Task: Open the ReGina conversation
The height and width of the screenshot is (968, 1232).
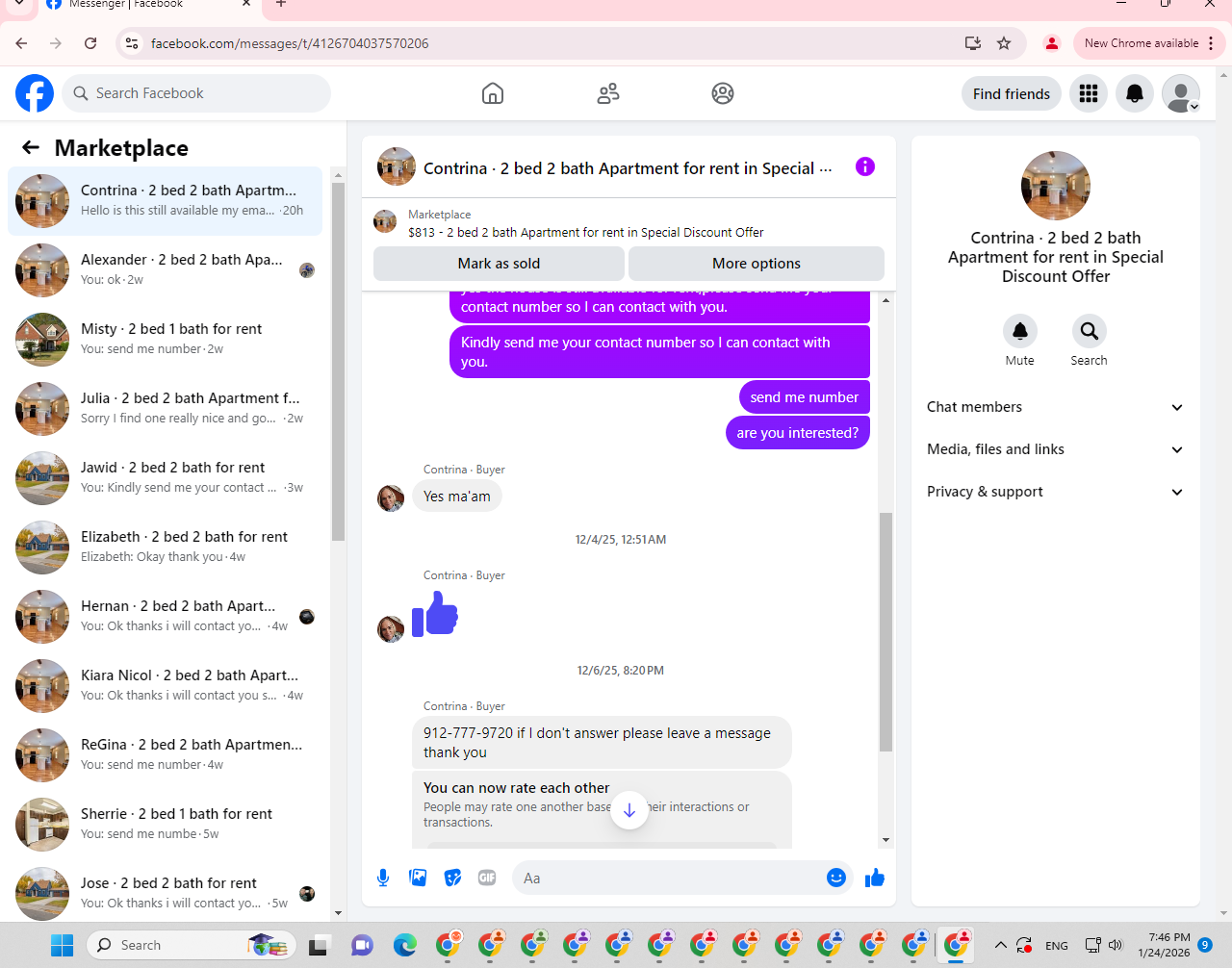Action: point(165,754)
